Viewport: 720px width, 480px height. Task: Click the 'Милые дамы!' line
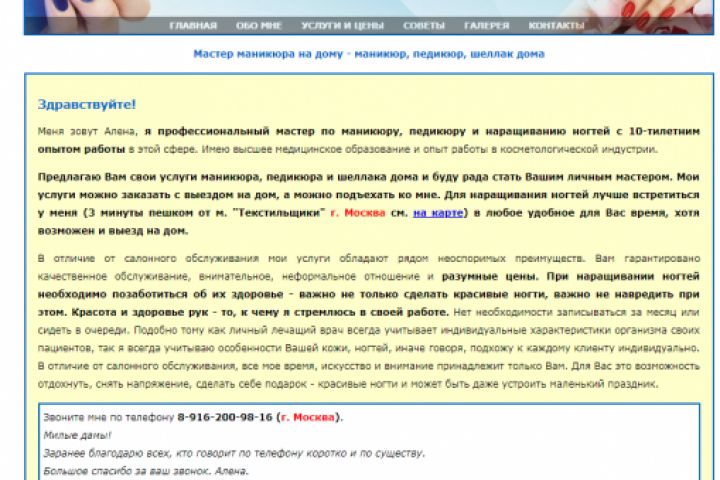point(77,435)
